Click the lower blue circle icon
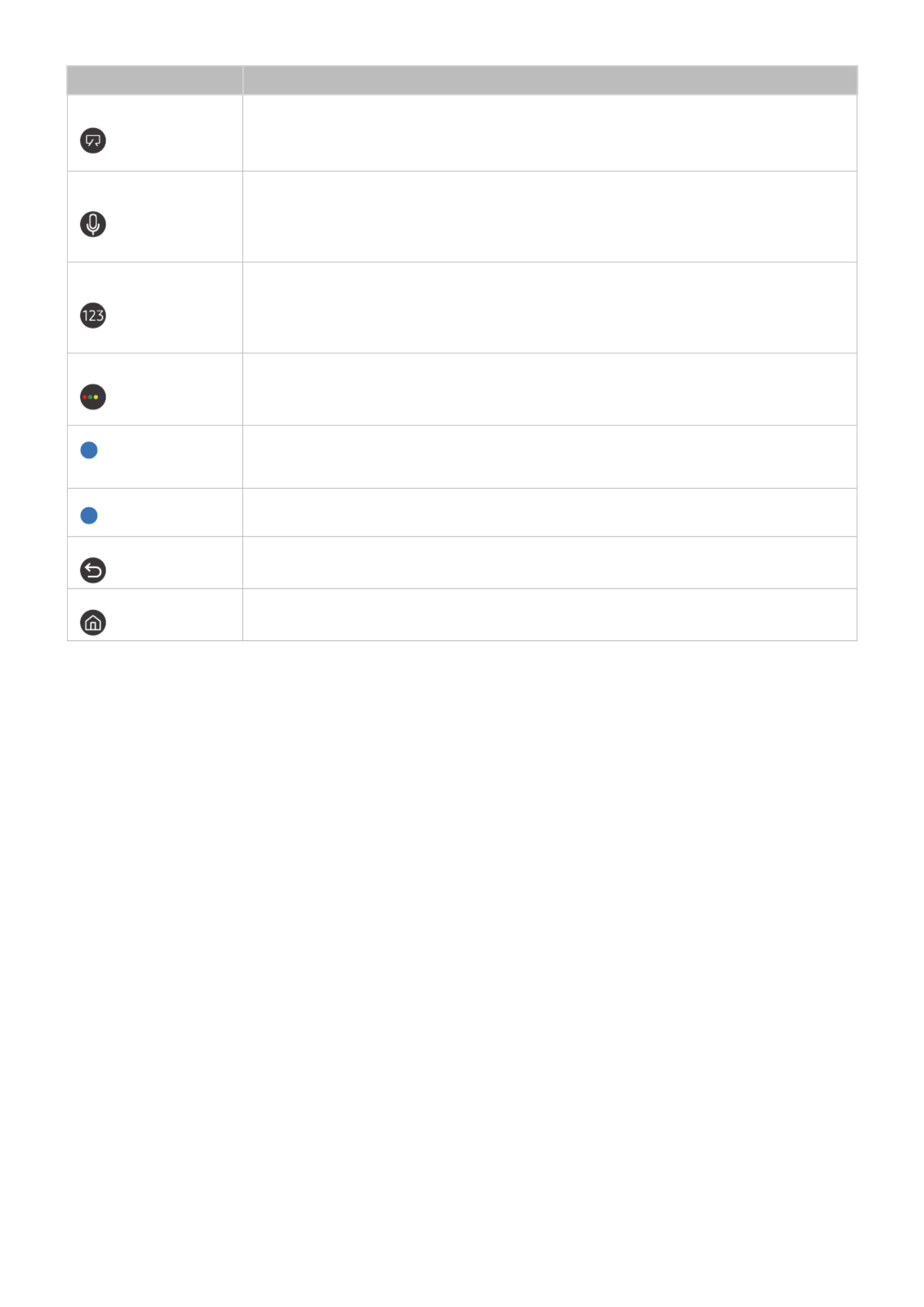The height and width of the screenshot is (1307, 924). [89, 516]
